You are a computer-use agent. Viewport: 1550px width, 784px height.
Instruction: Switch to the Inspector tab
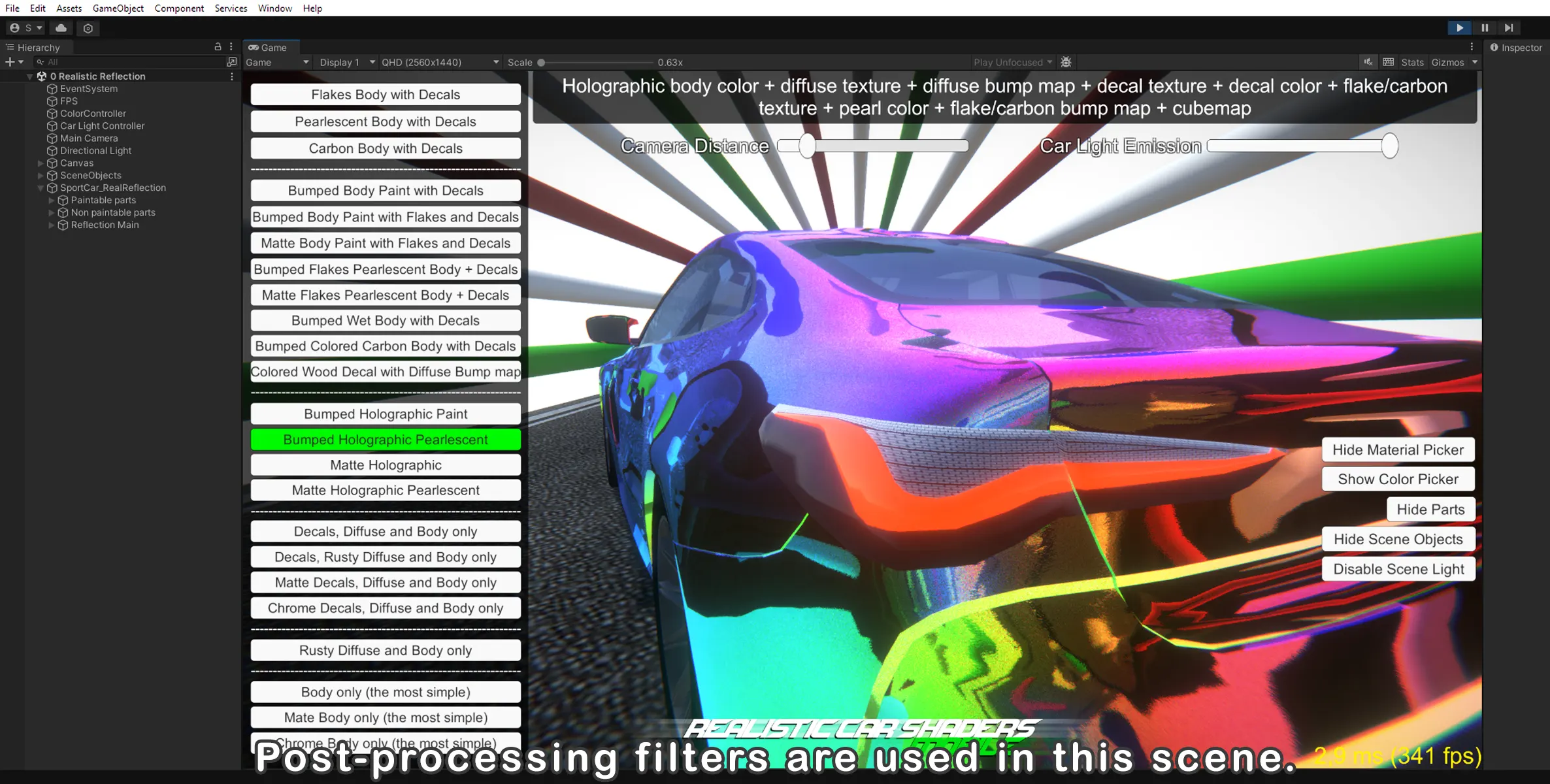point(1516,48)
